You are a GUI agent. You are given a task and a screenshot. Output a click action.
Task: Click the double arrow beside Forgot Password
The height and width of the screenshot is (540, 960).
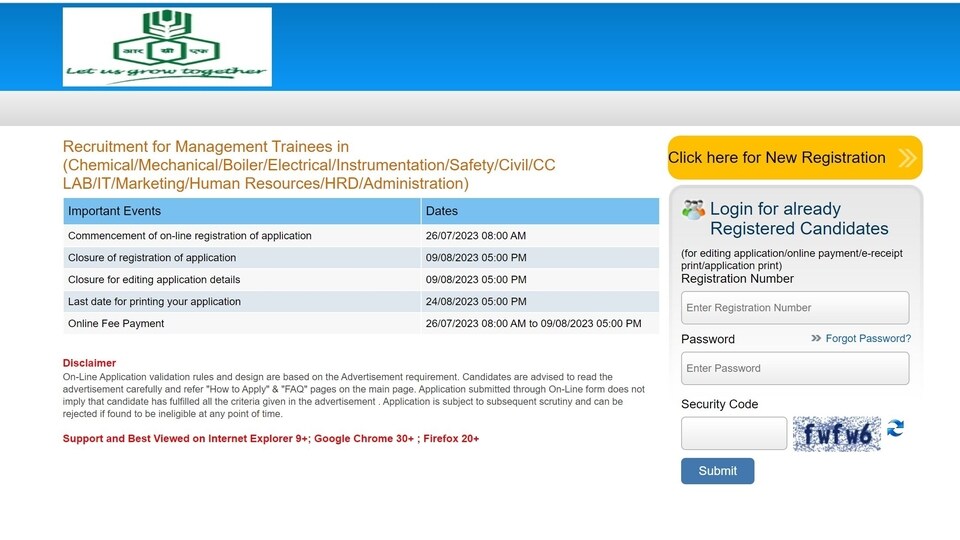(x=816, y=338)
